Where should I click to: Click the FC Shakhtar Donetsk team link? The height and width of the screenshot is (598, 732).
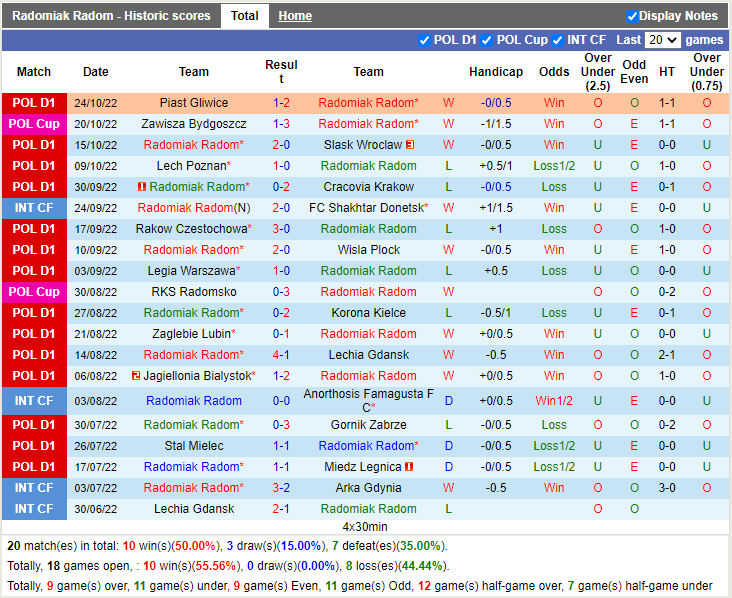tap(366, 208)
